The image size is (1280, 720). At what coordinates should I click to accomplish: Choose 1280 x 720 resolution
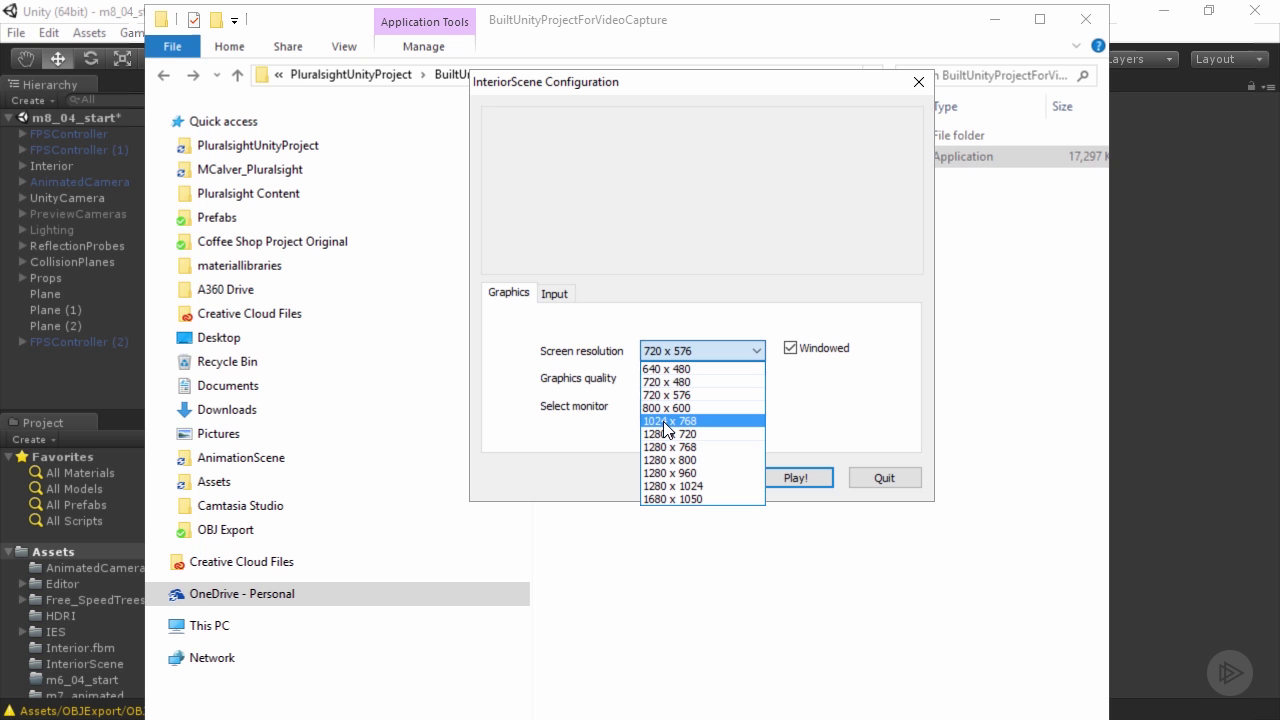click(x=702, y=434)
